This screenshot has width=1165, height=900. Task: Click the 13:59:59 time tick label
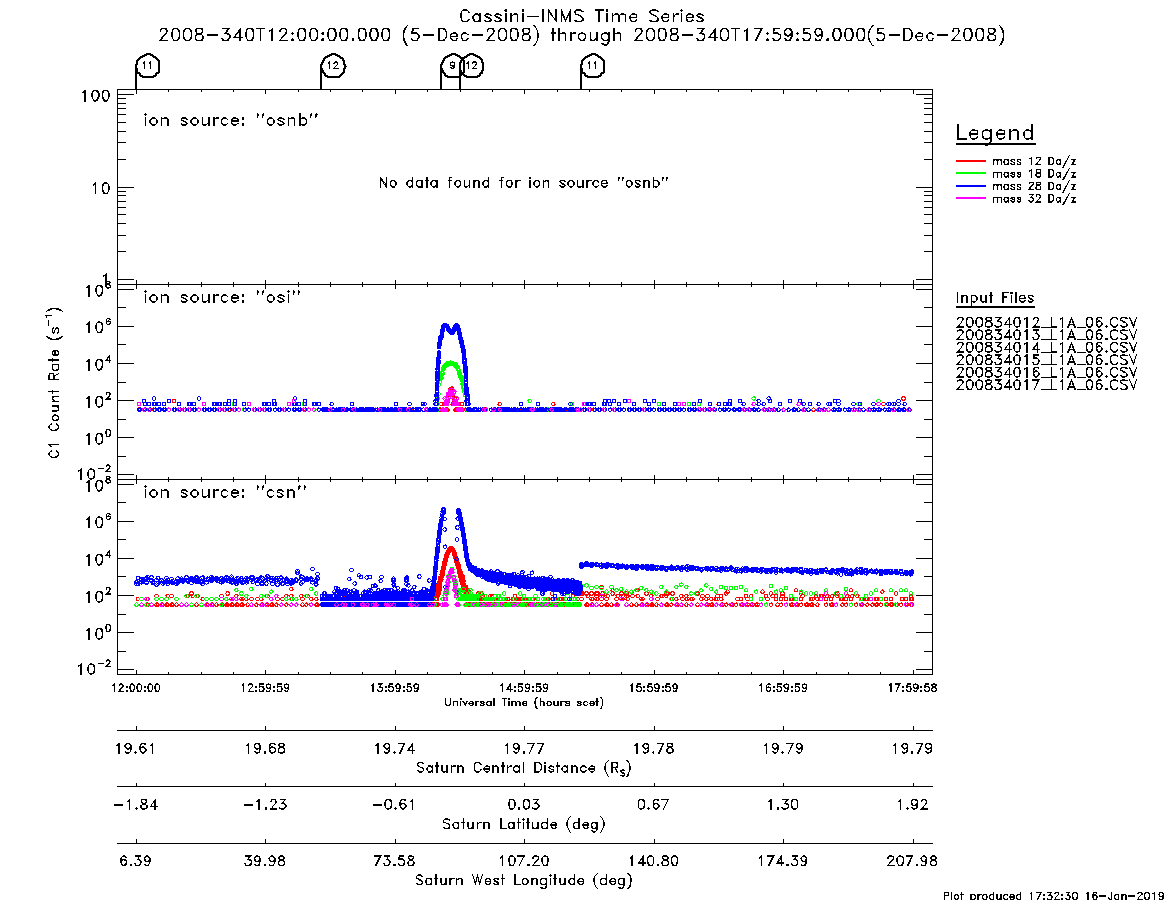pos(394,688)
